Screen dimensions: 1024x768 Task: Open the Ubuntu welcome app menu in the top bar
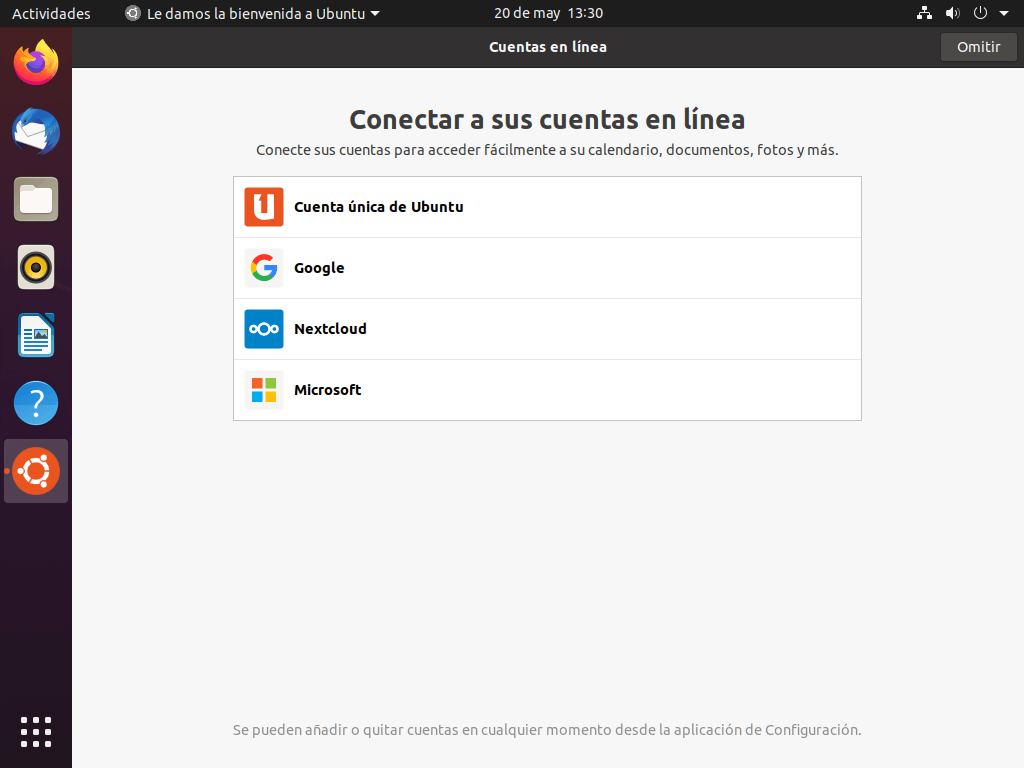[x=252, y=13]
